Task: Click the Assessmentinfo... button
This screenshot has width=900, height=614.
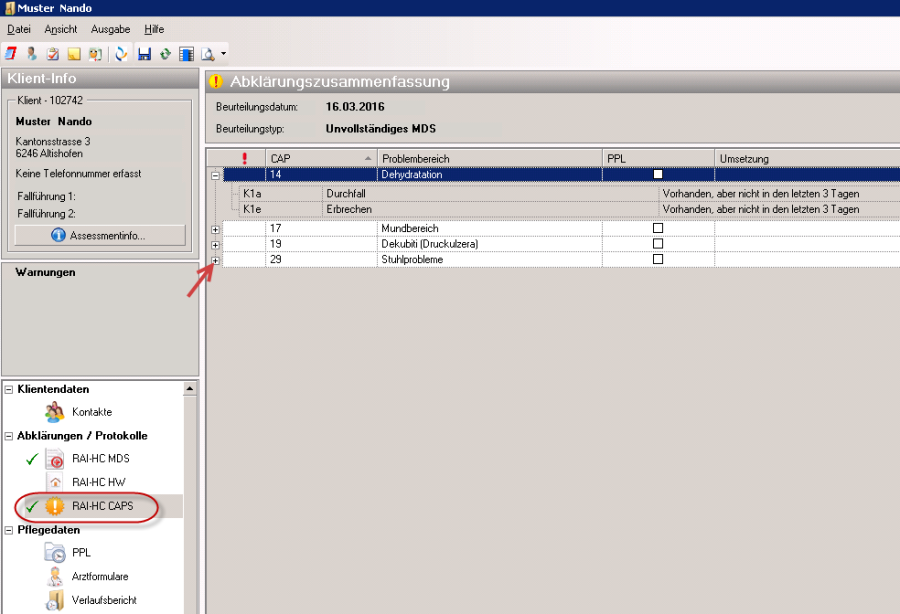Action: [100, 236]
